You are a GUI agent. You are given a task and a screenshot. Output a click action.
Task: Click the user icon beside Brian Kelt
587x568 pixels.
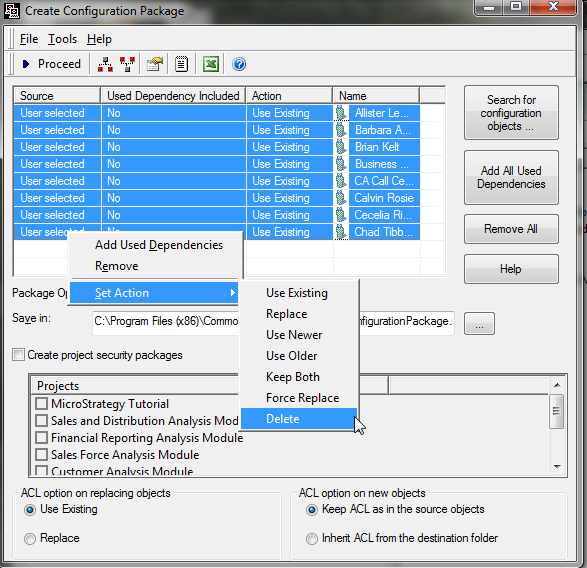click(341, 147)
